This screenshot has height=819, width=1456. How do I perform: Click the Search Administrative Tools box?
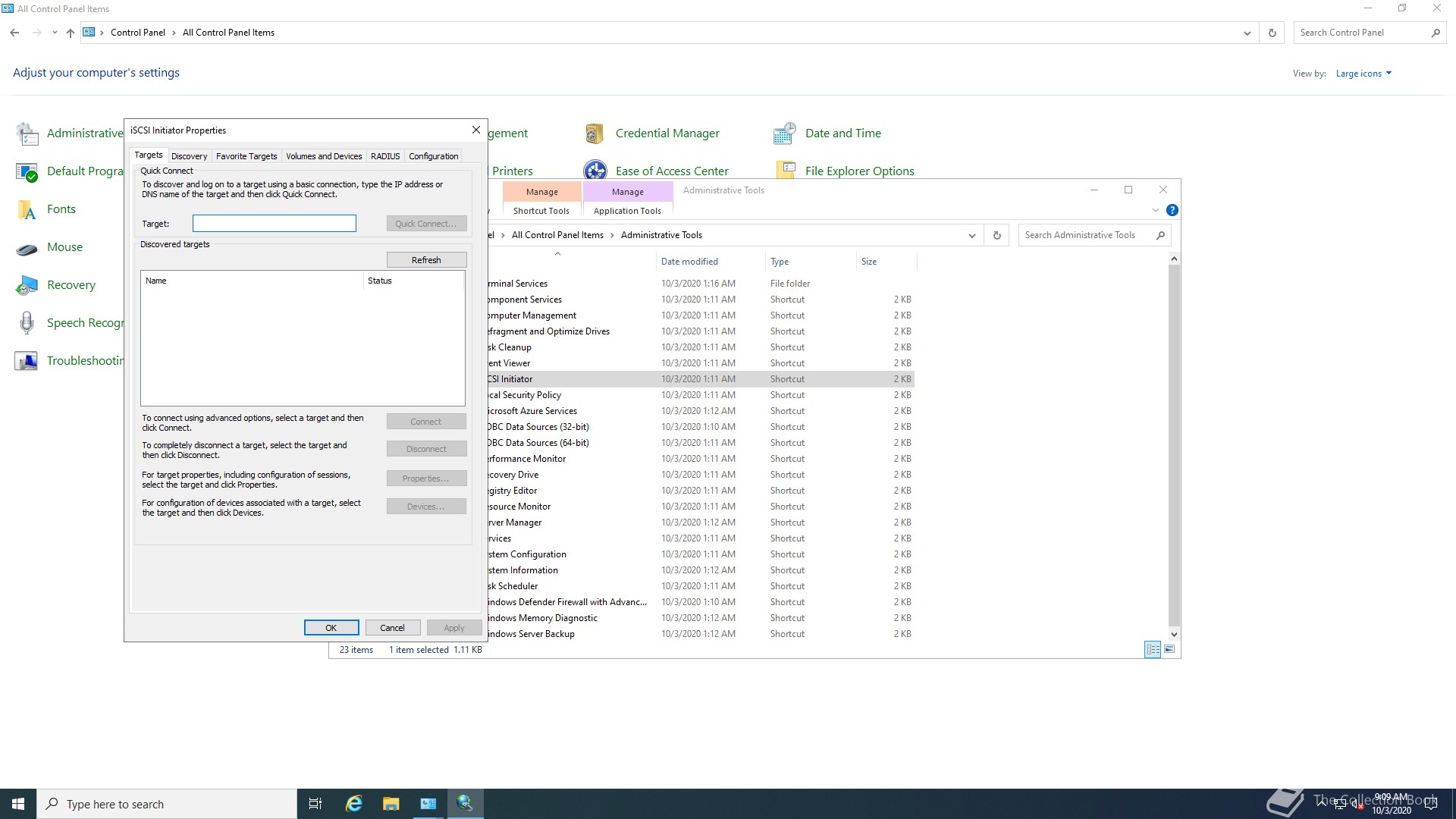click(x=1094, y=235)
